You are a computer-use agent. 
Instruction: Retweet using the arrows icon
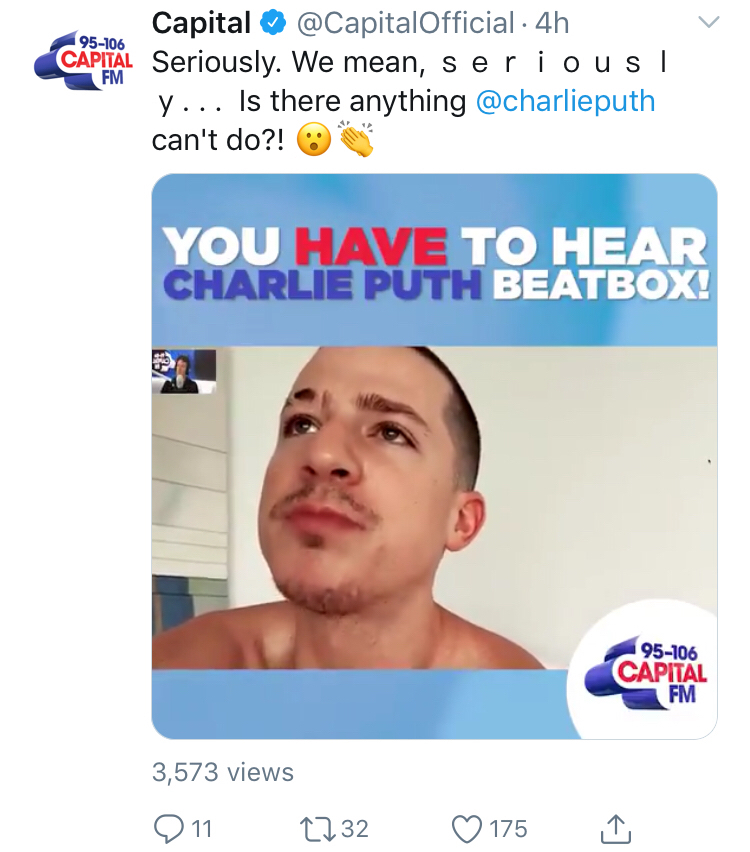point(317,829)
